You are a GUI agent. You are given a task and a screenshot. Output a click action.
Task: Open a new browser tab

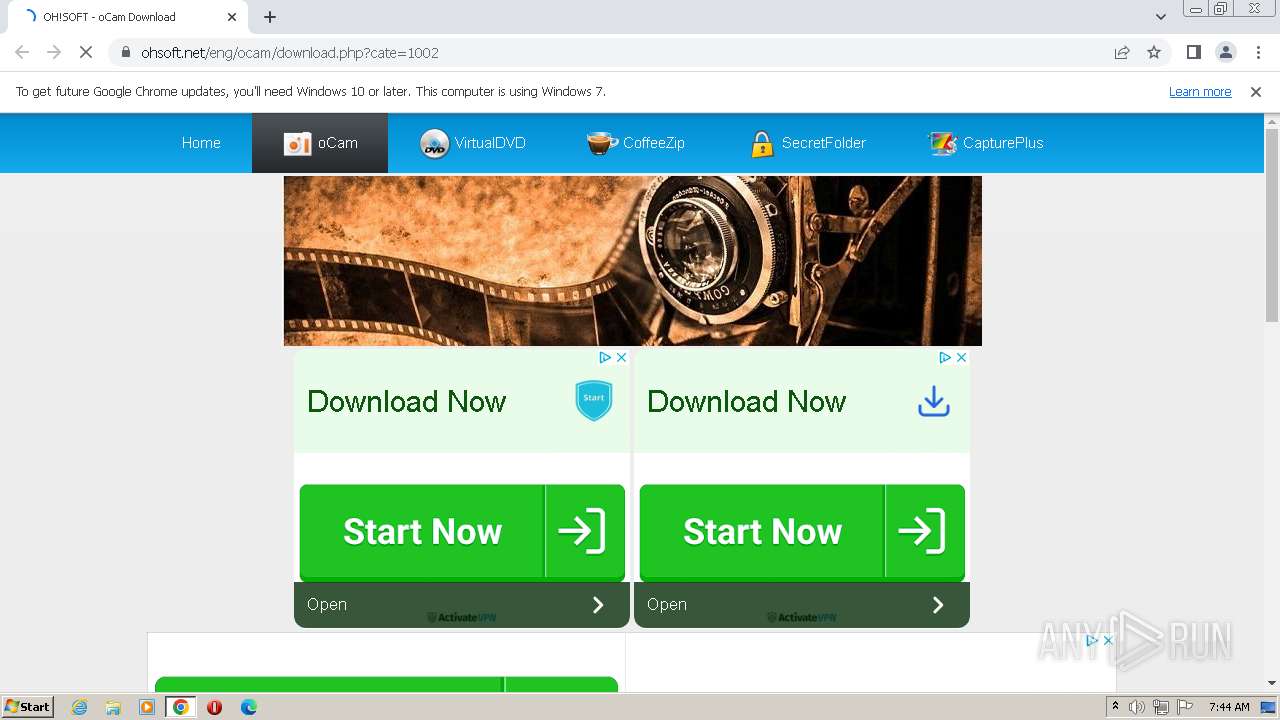coord(270,17)
